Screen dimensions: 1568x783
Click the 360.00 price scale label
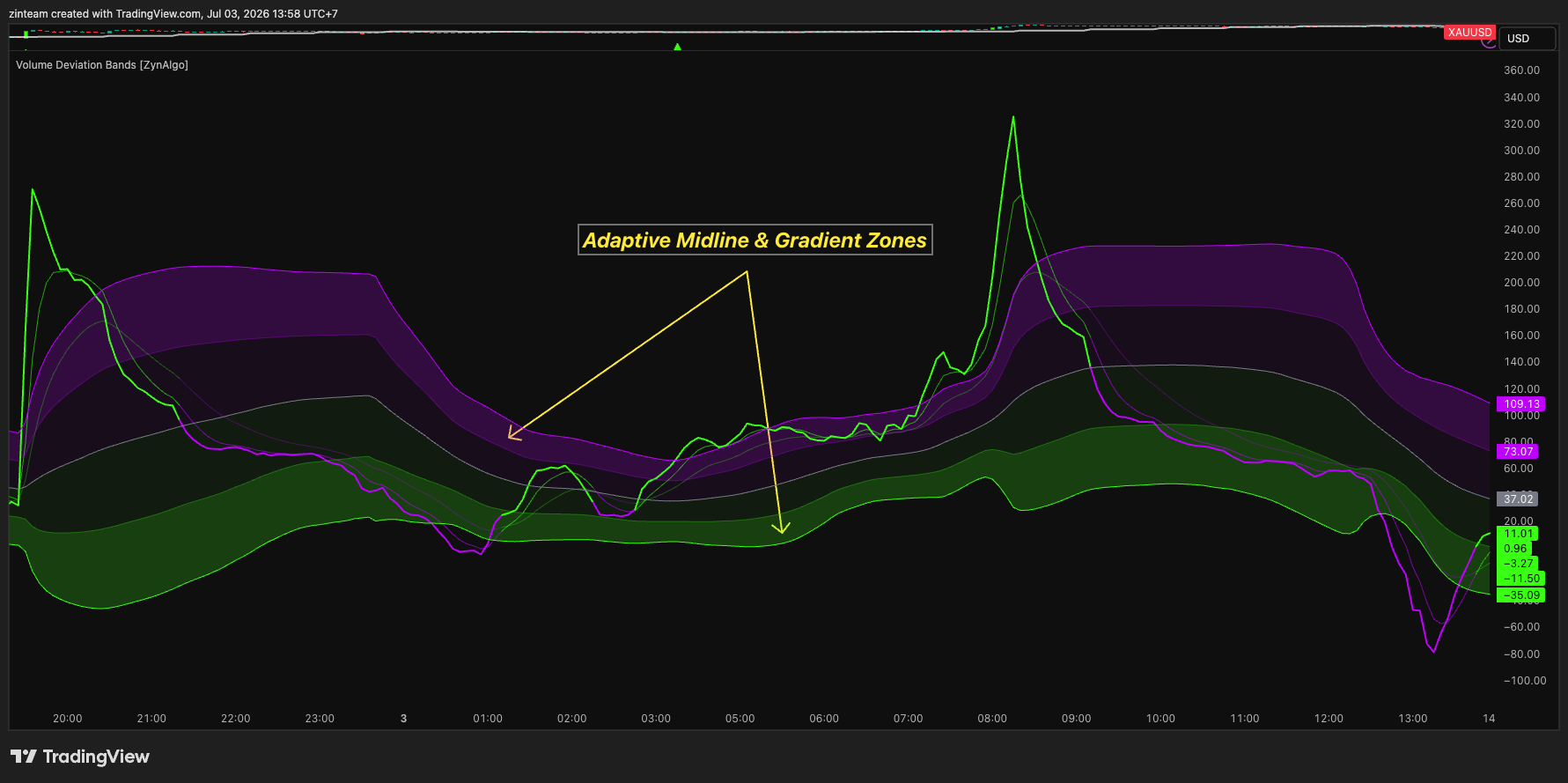1521,70
